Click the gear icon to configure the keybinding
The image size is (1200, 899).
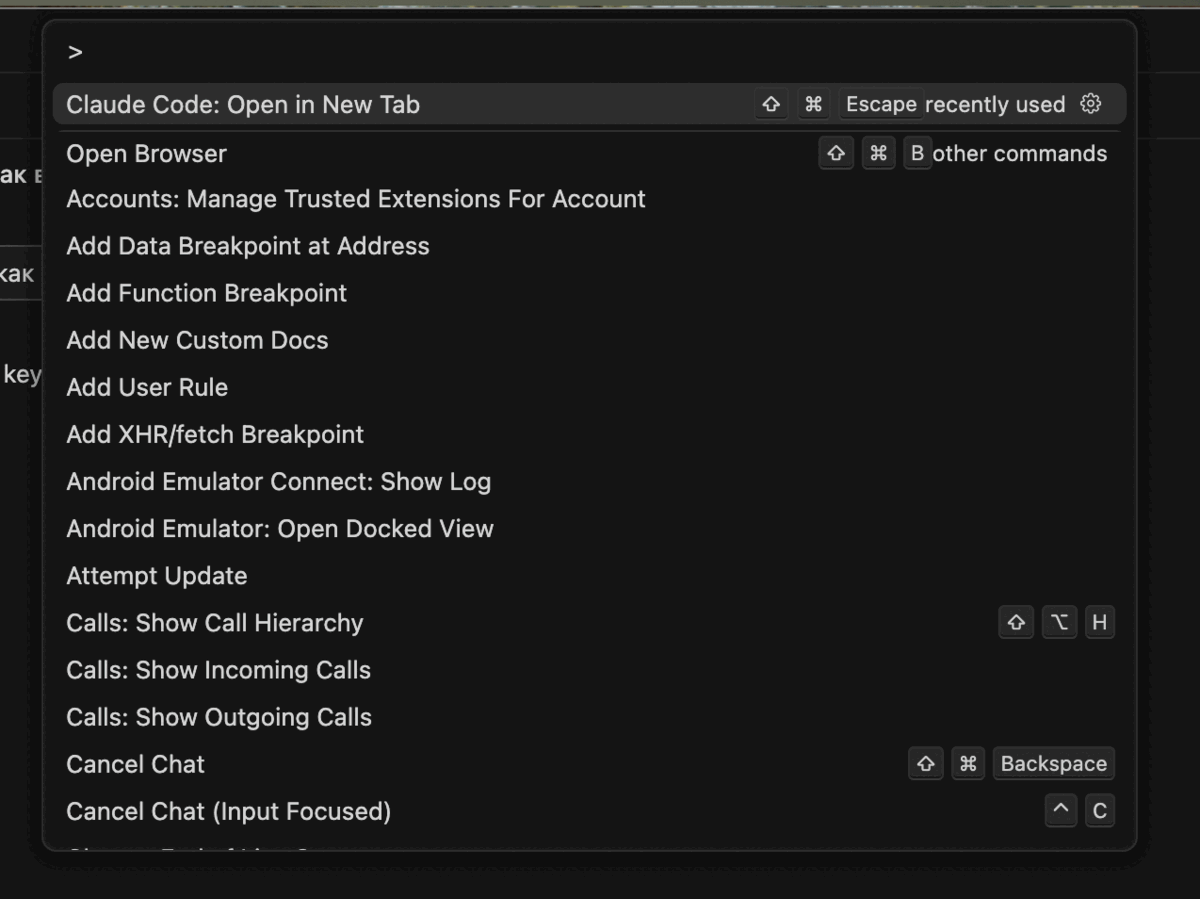pyautogui.click(x=1091, y=104)
